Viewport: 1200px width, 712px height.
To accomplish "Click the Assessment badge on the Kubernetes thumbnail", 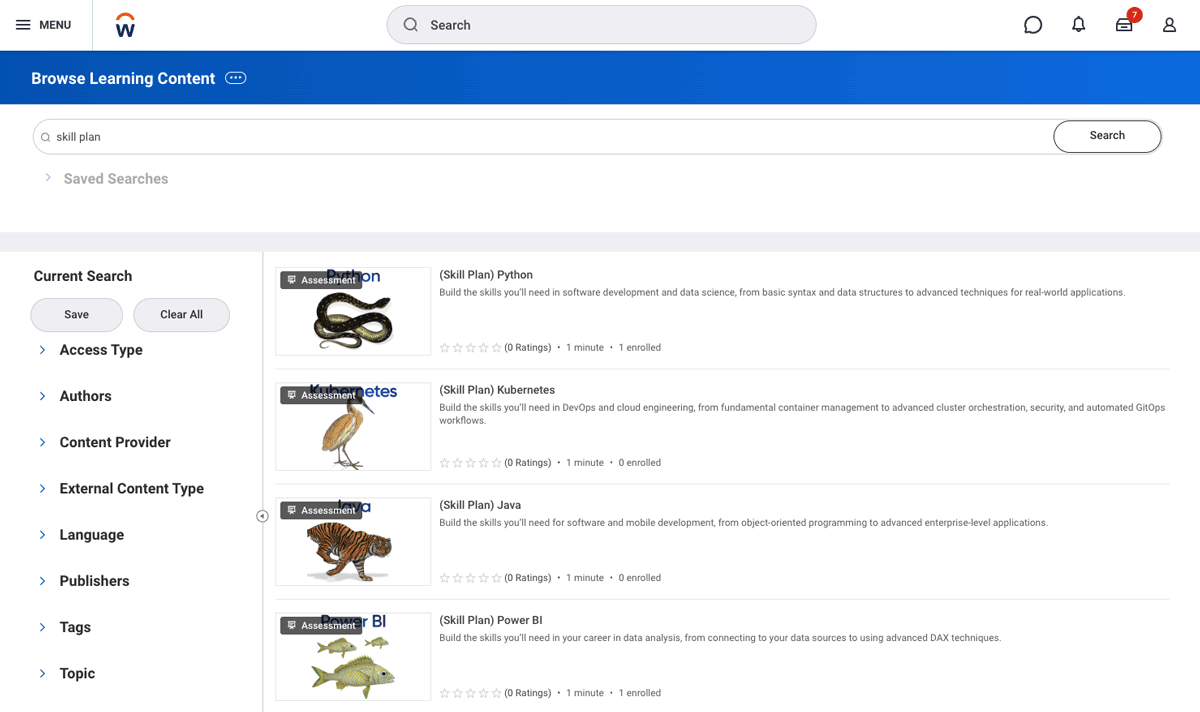I will tap(321, 395).
